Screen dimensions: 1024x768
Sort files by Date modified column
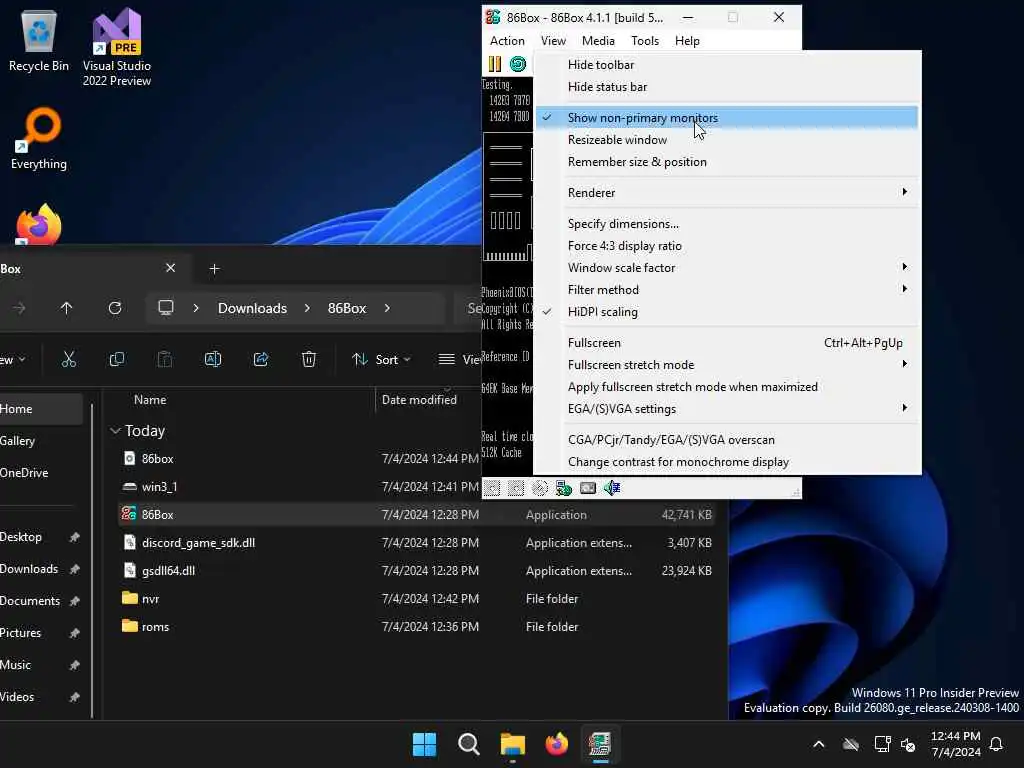[x=419, y=400]
